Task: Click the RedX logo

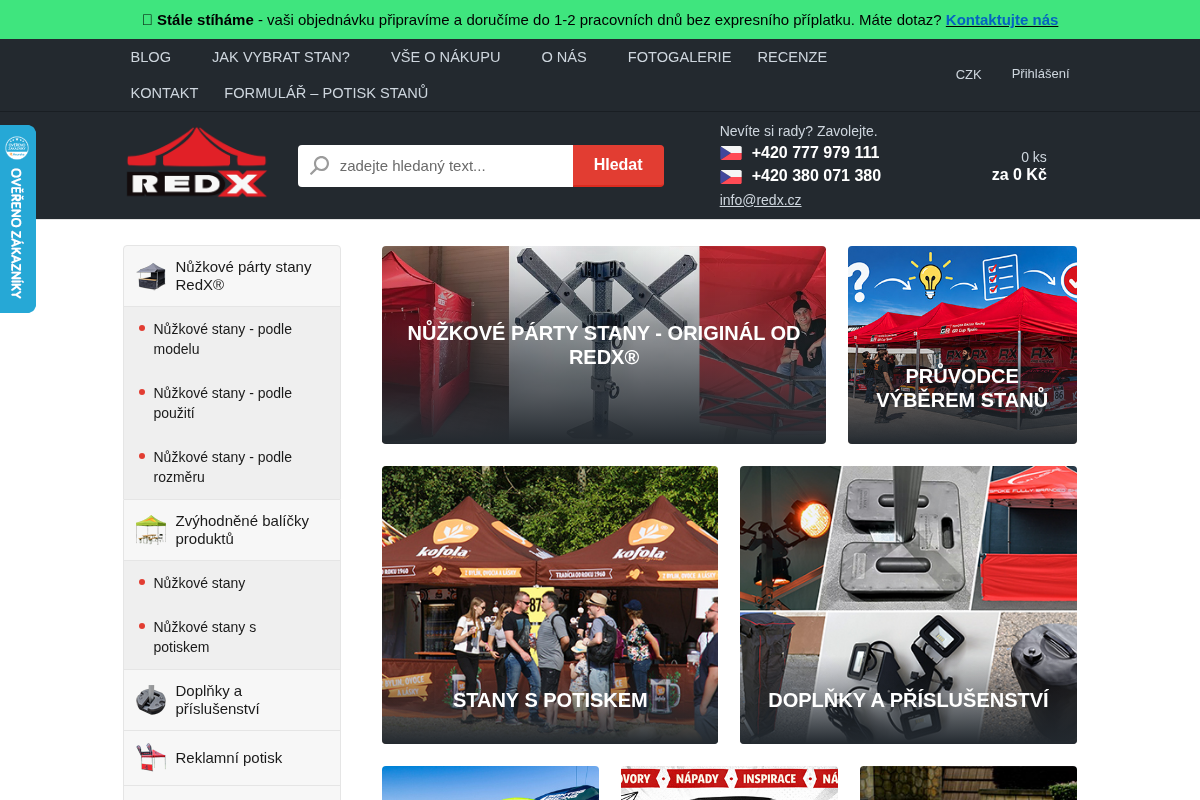Action: coord(197,162)
